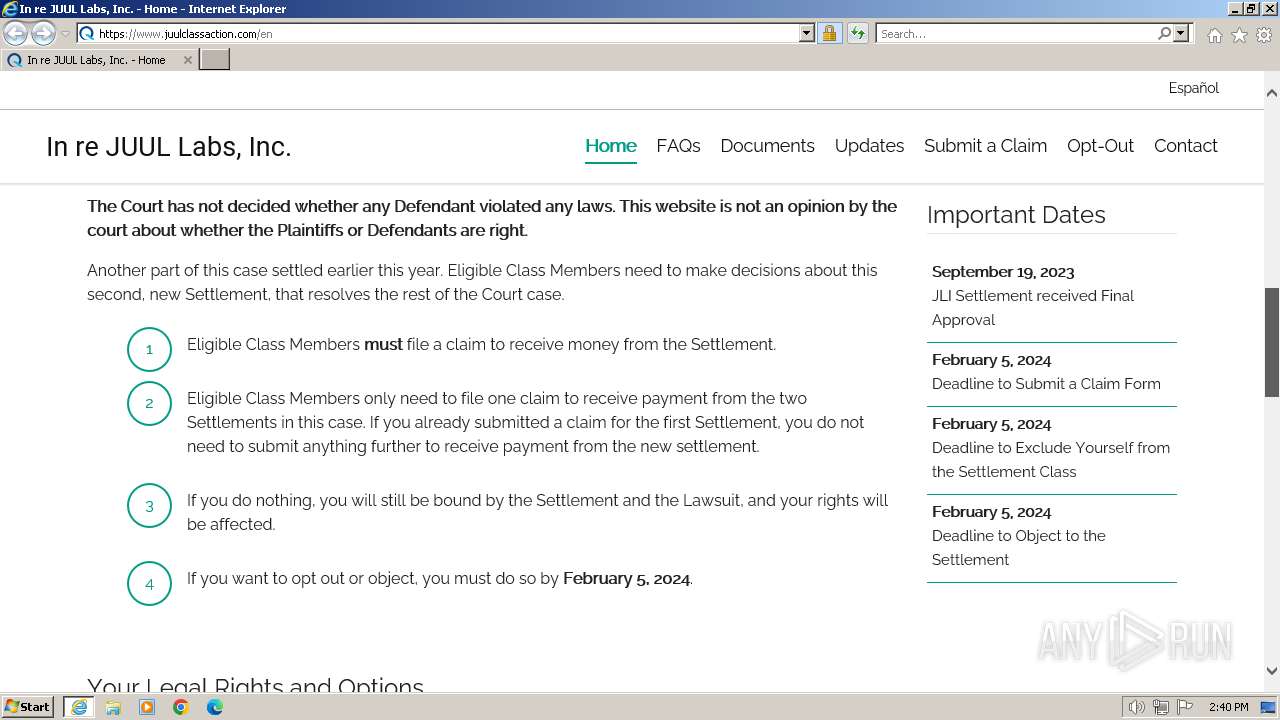Click the 2:40 PM system clock
1280x720 pixels.
coord(1228,707)
